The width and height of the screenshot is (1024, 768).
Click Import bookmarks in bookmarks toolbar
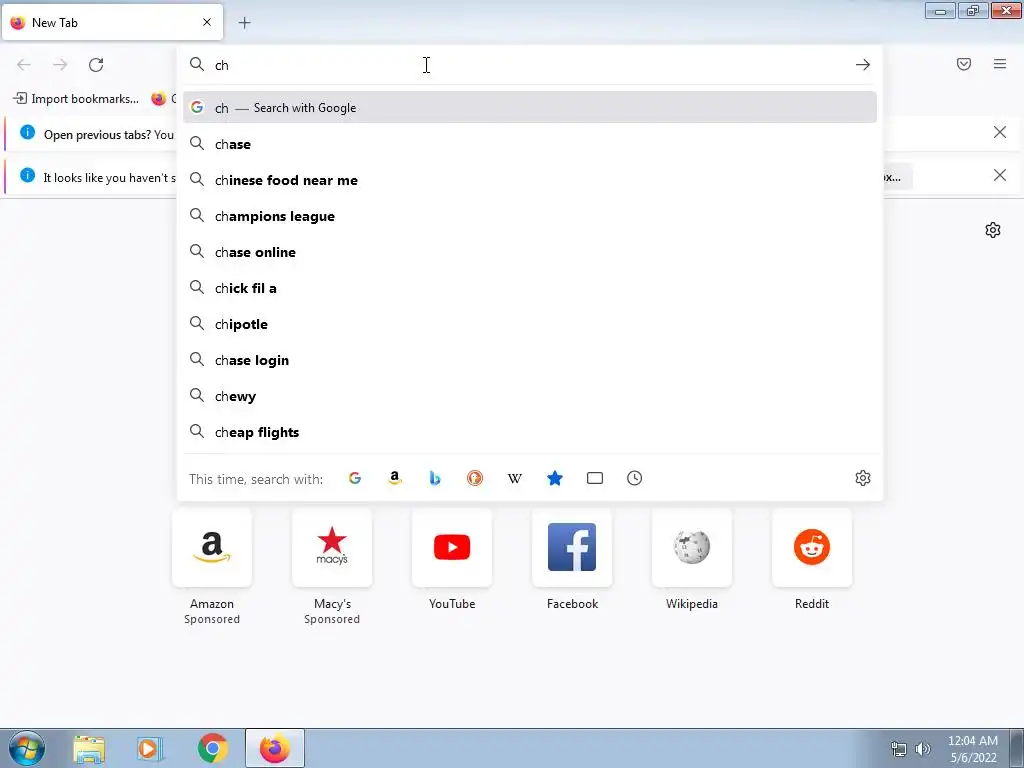pos(76,99)
